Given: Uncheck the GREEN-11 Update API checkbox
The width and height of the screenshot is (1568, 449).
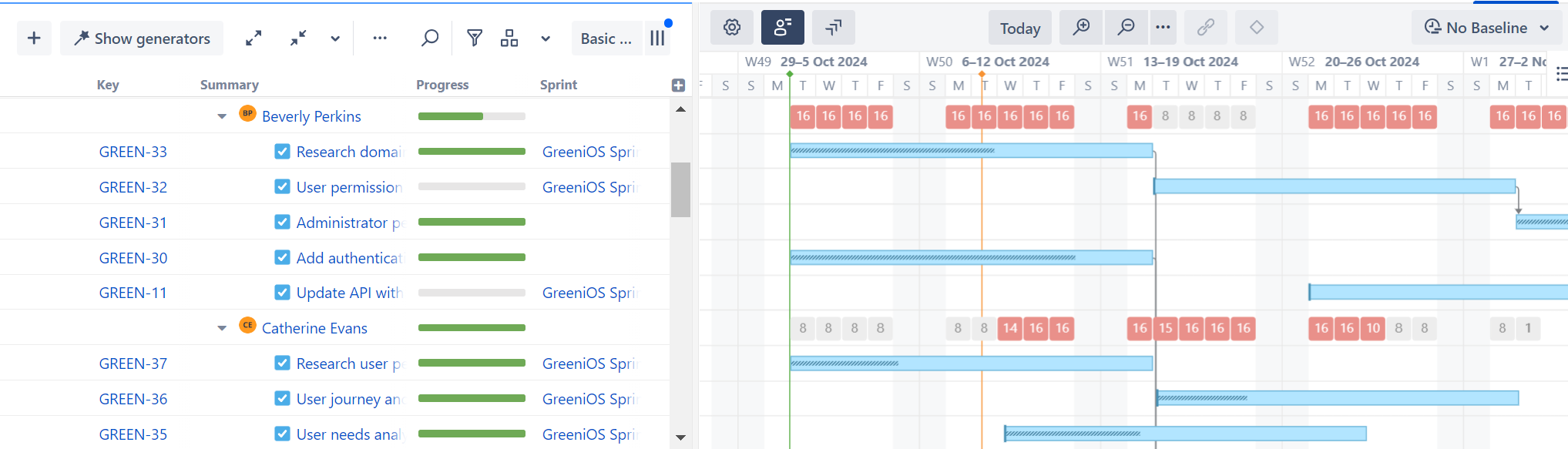Looking at the screenshot, I should click(282, 293).
